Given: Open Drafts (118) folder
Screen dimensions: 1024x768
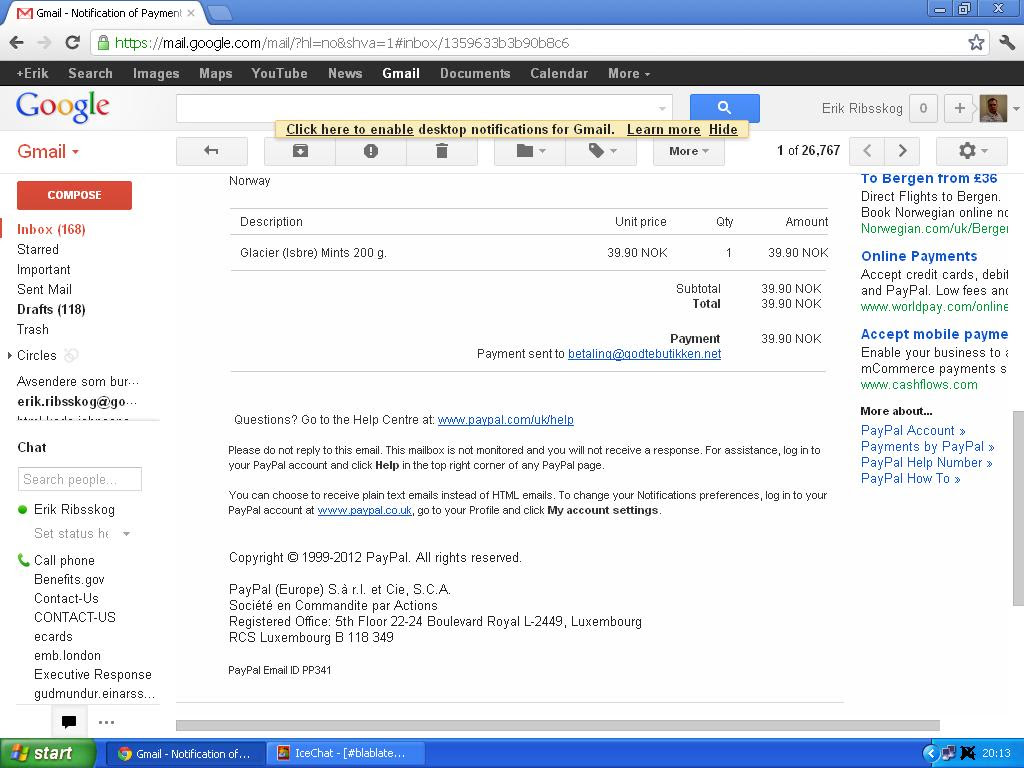Looking at the screenshot, I should pyautogui.click(x=51, y=310).
